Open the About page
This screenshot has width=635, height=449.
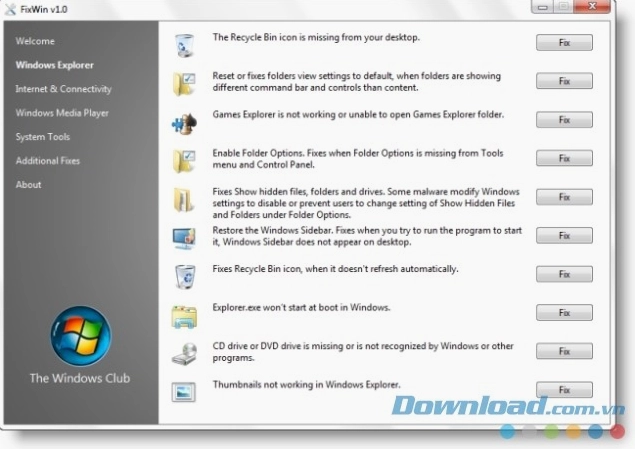[x=28, y=184]
